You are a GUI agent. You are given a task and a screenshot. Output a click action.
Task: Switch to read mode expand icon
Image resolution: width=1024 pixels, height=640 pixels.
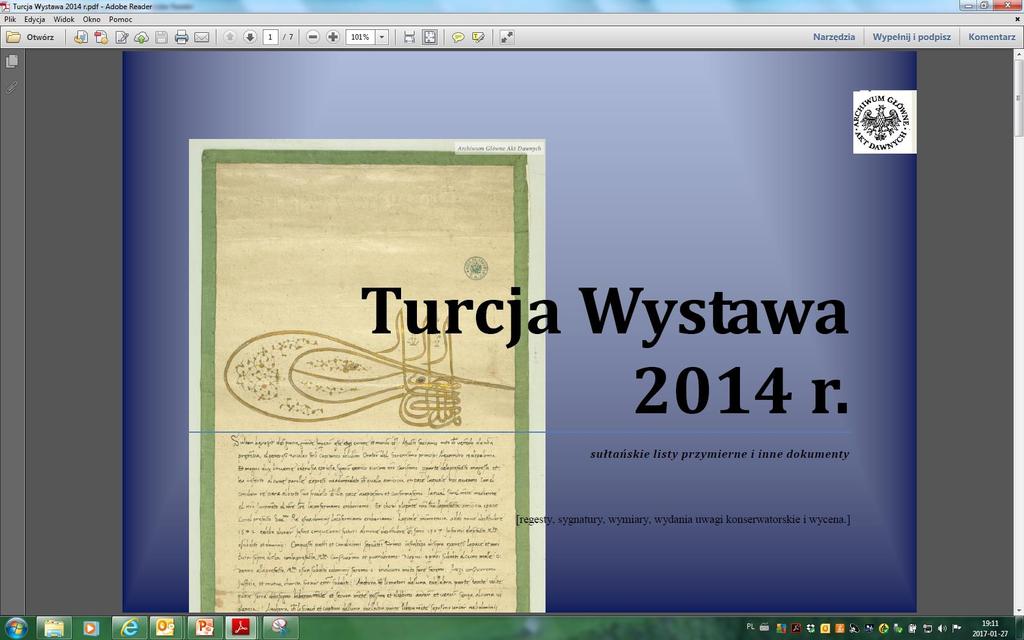pyautogui.click(x=507, y=37)
